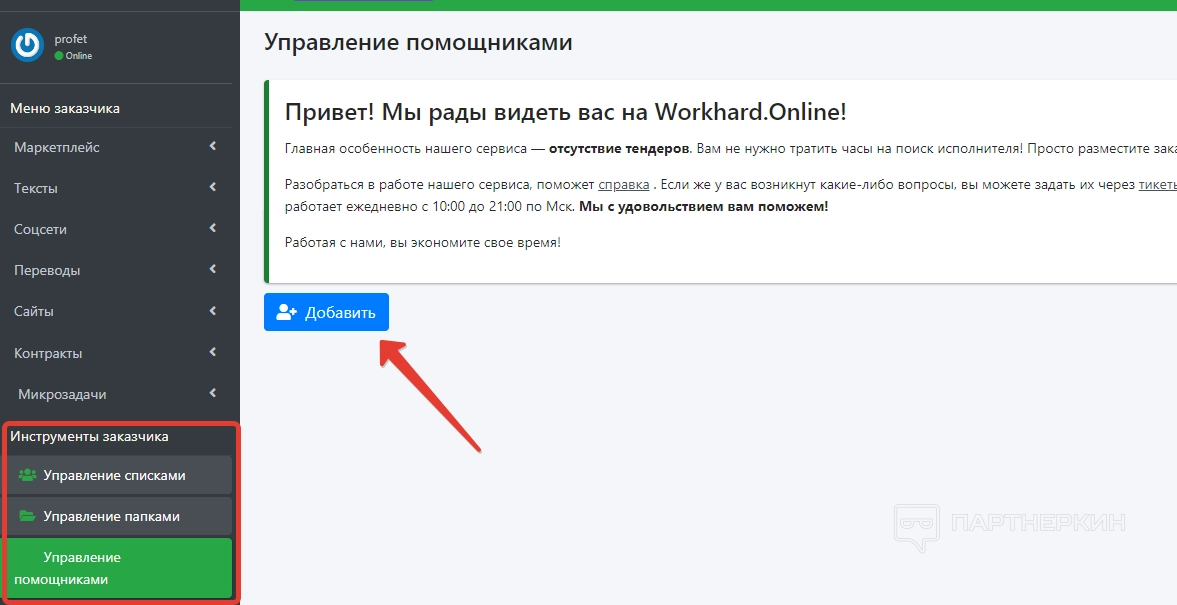Click the profet username

[71, 39]
